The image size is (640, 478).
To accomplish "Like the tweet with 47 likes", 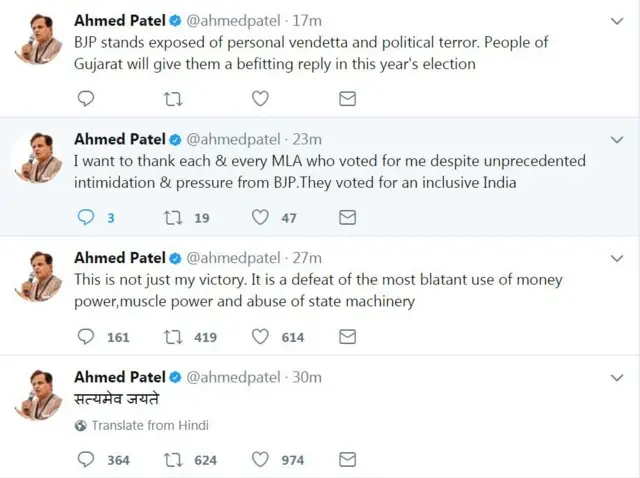I will click(x=260, y=217).
